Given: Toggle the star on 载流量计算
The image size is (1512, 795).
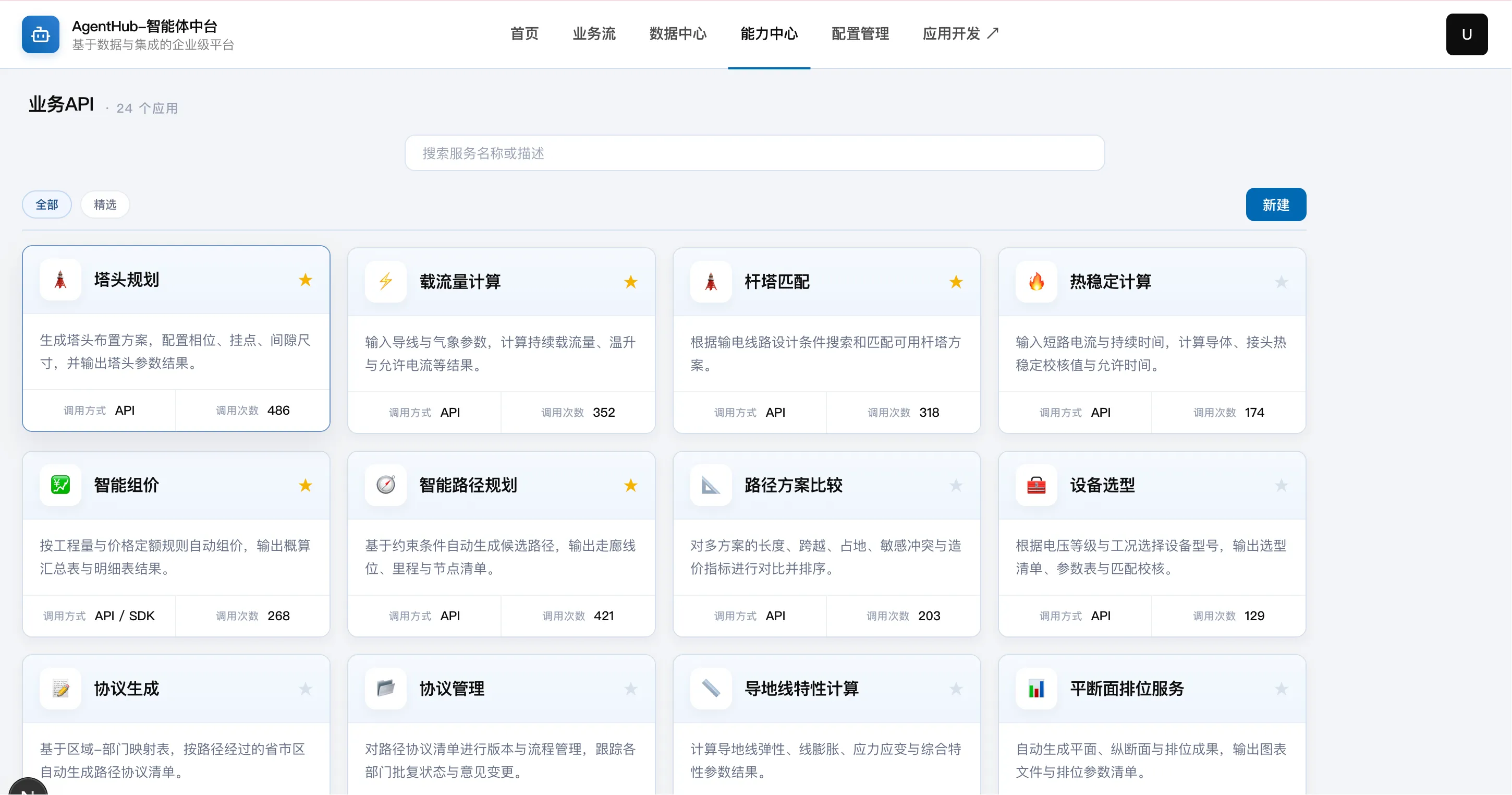Looking at the screenshot, I should point(630,282).
